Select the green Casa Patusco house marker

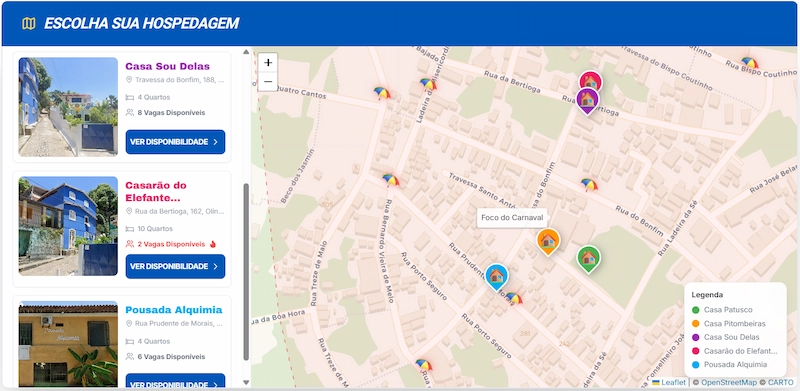pos(588,259)
